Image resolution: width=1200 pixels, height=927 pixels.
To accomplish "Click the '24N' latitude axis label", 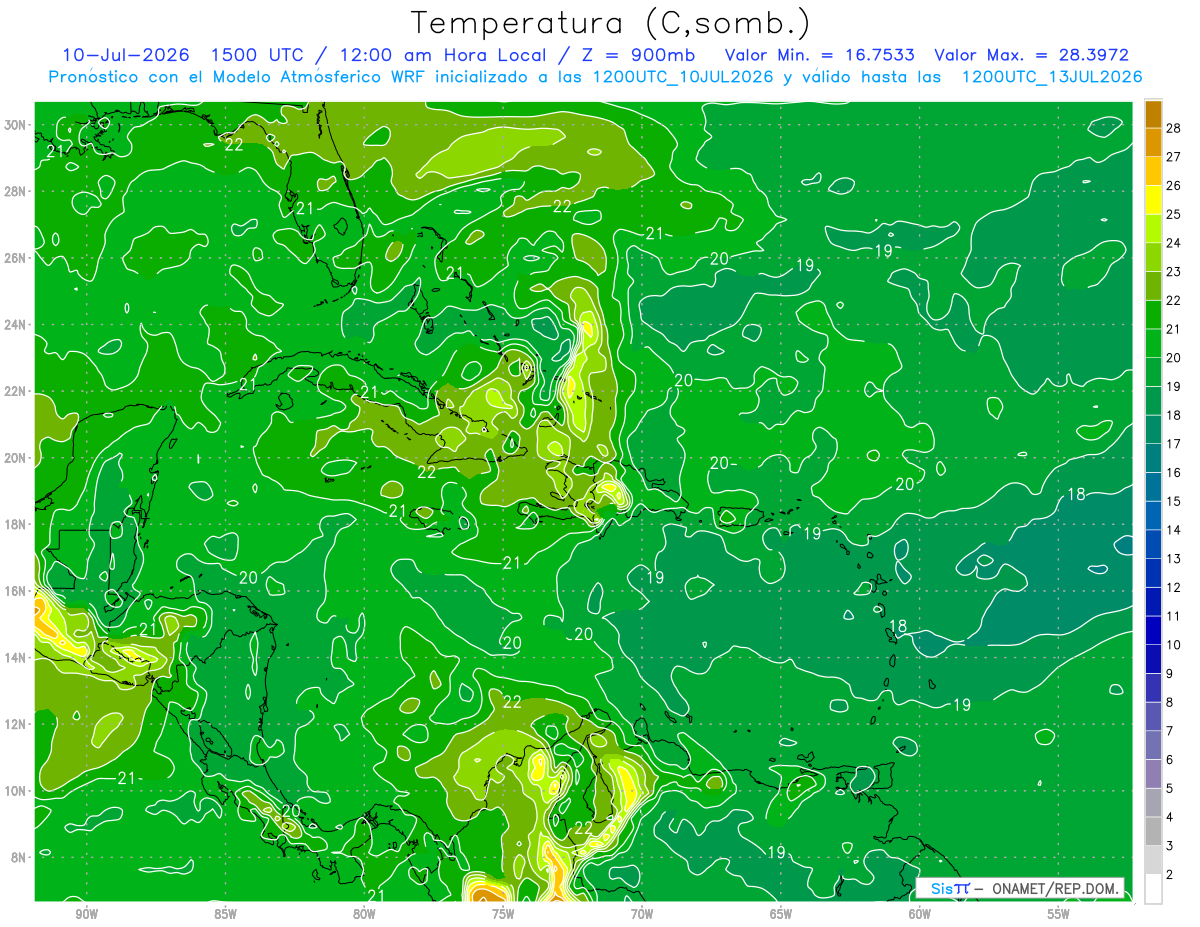I will [x=15, y=324].
